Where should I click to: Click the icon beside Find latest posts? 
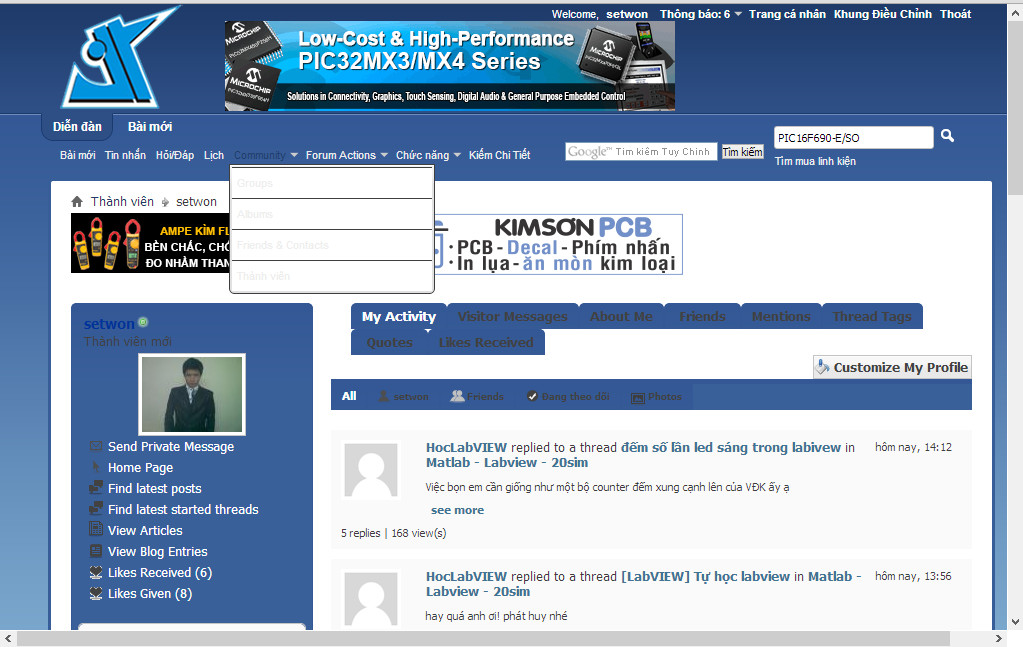[x=96, y=488]
